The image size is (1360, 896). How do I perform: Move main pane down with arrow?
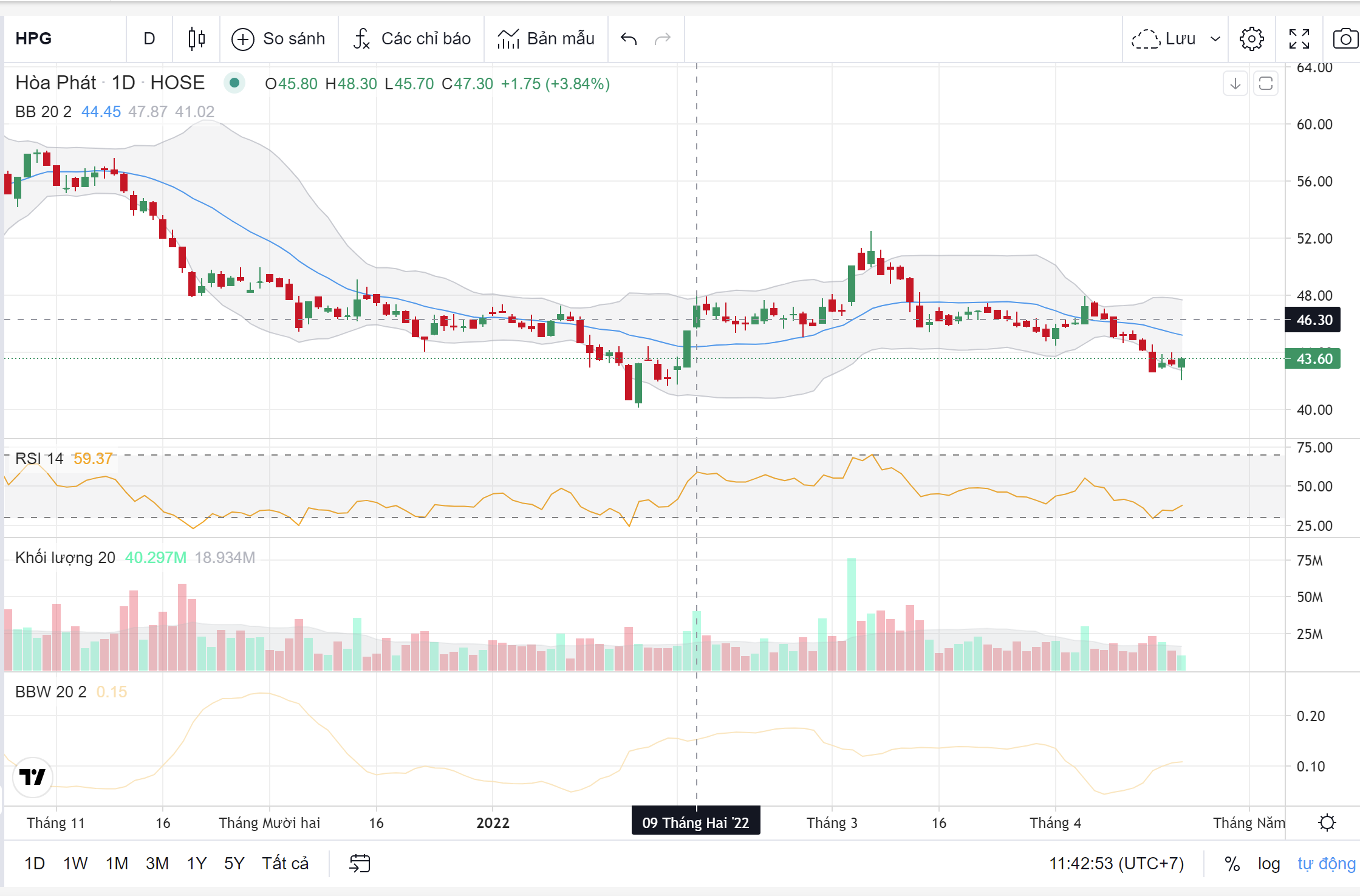click(1235, 83)
